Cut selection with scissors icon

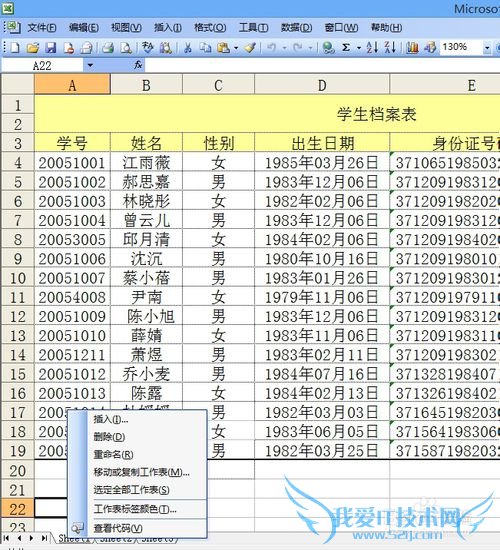click(188, 47)
